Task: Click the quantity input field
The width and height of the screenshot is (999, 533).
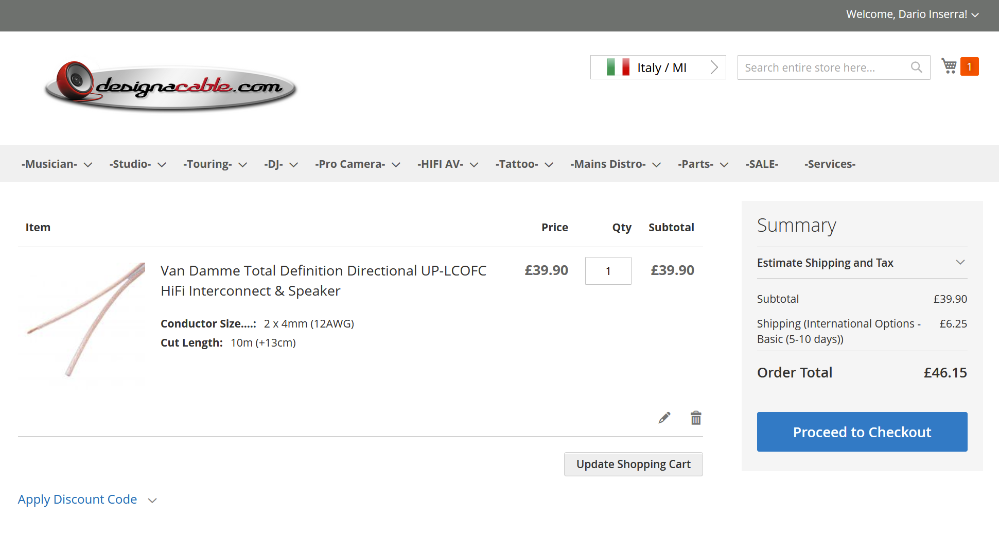Action: point(608,271)
